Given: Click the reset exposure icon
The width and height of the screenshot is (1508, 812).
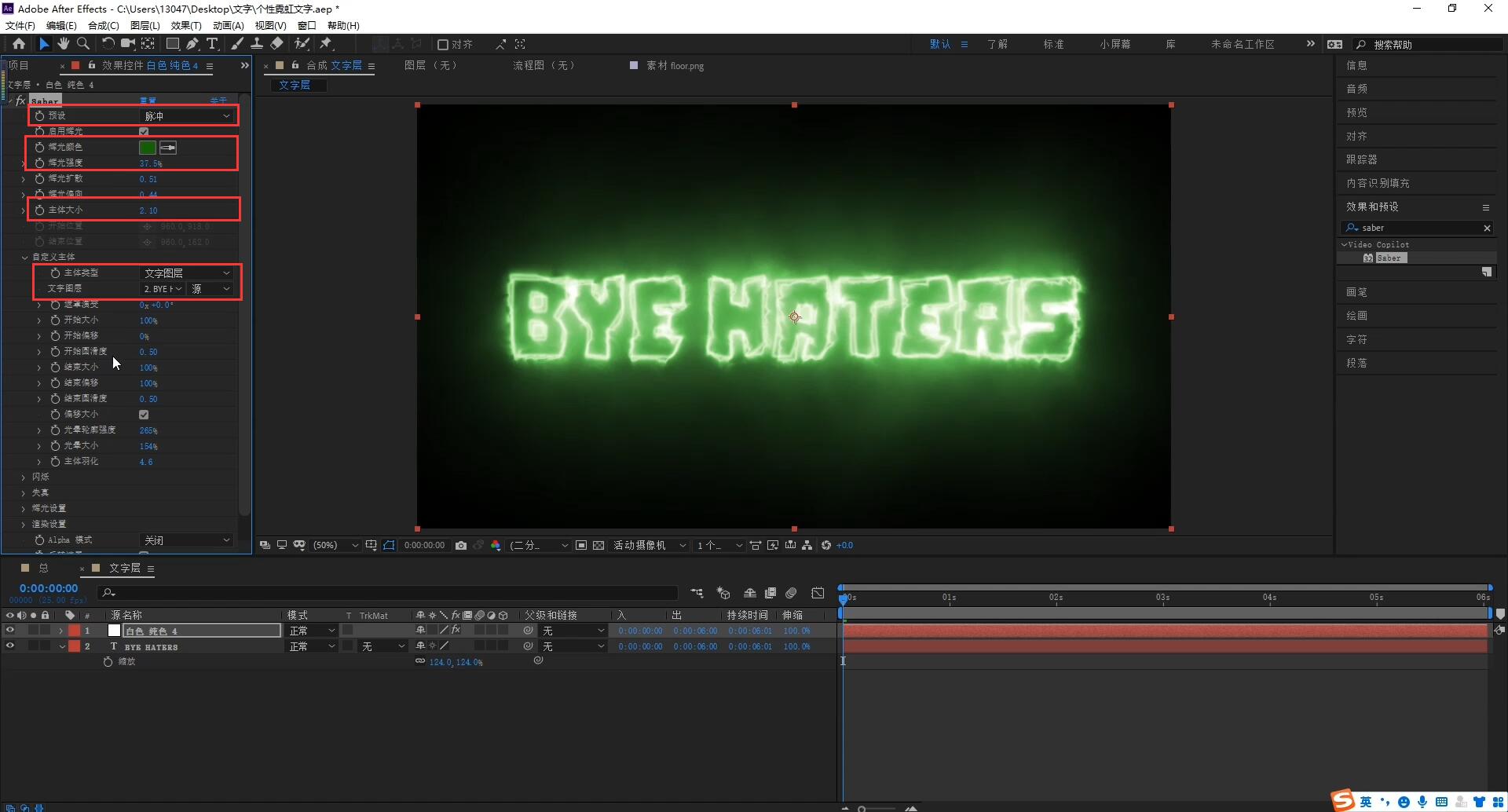Looking at the screenshot, I should pyautogui.click(x=826, y=545).
